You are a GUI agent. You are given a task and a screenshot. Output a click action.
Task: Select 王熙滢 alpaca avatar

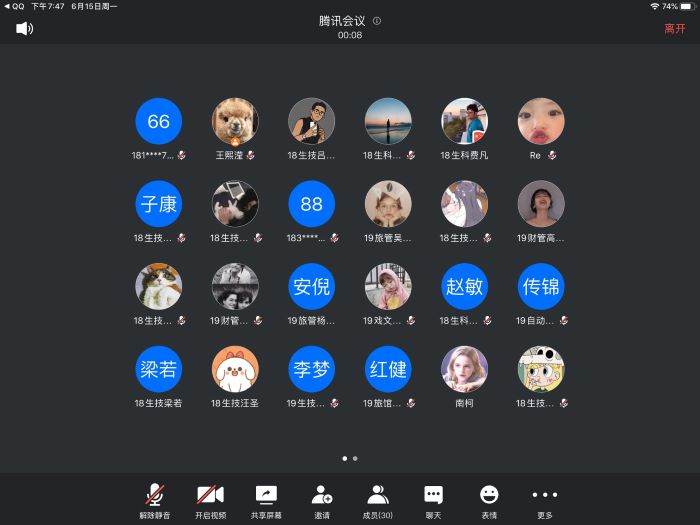(x=235, y=121)
